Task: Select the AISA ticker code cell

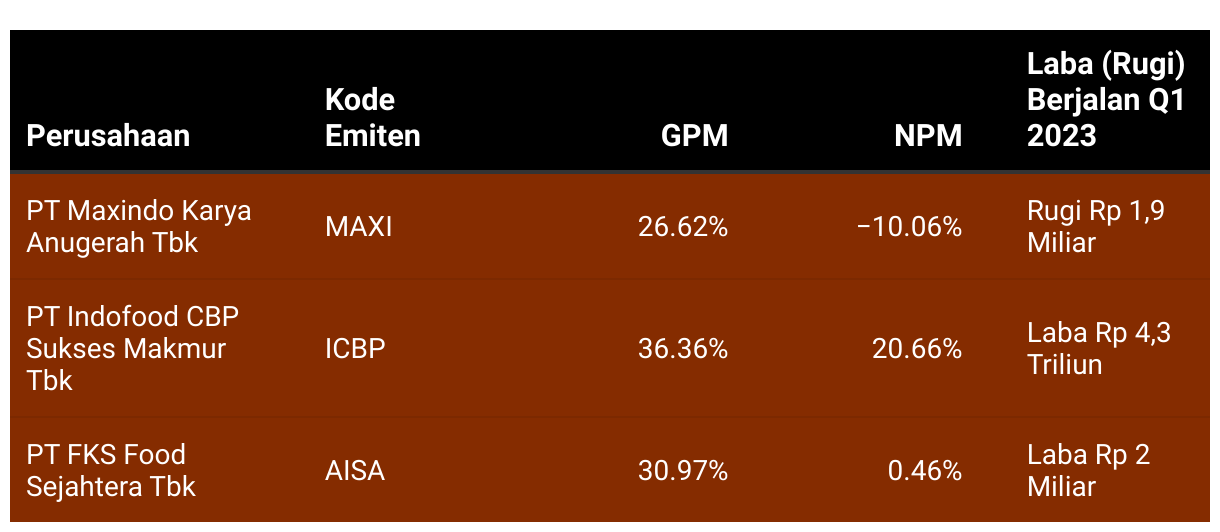Action: coord(355,470)
